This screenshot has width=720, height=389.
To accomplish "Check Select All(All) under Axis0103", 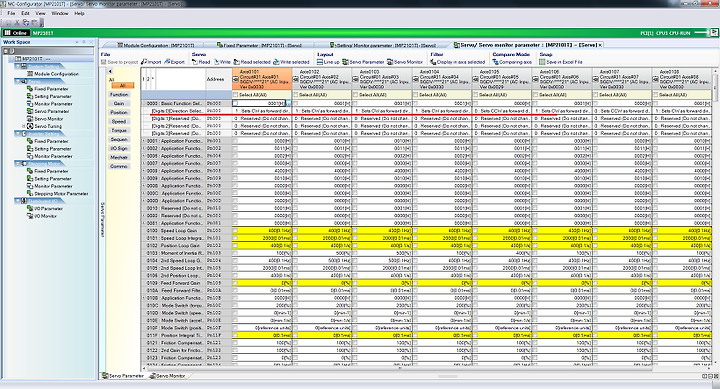I will click(x=355, y=95).
